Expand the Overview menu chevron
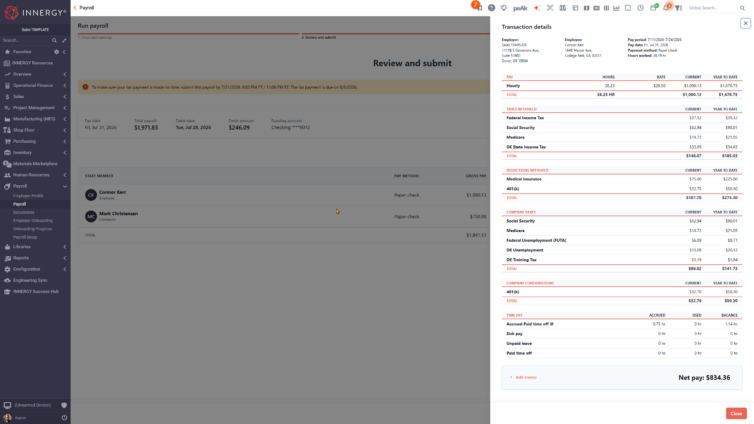 (64, 74)
